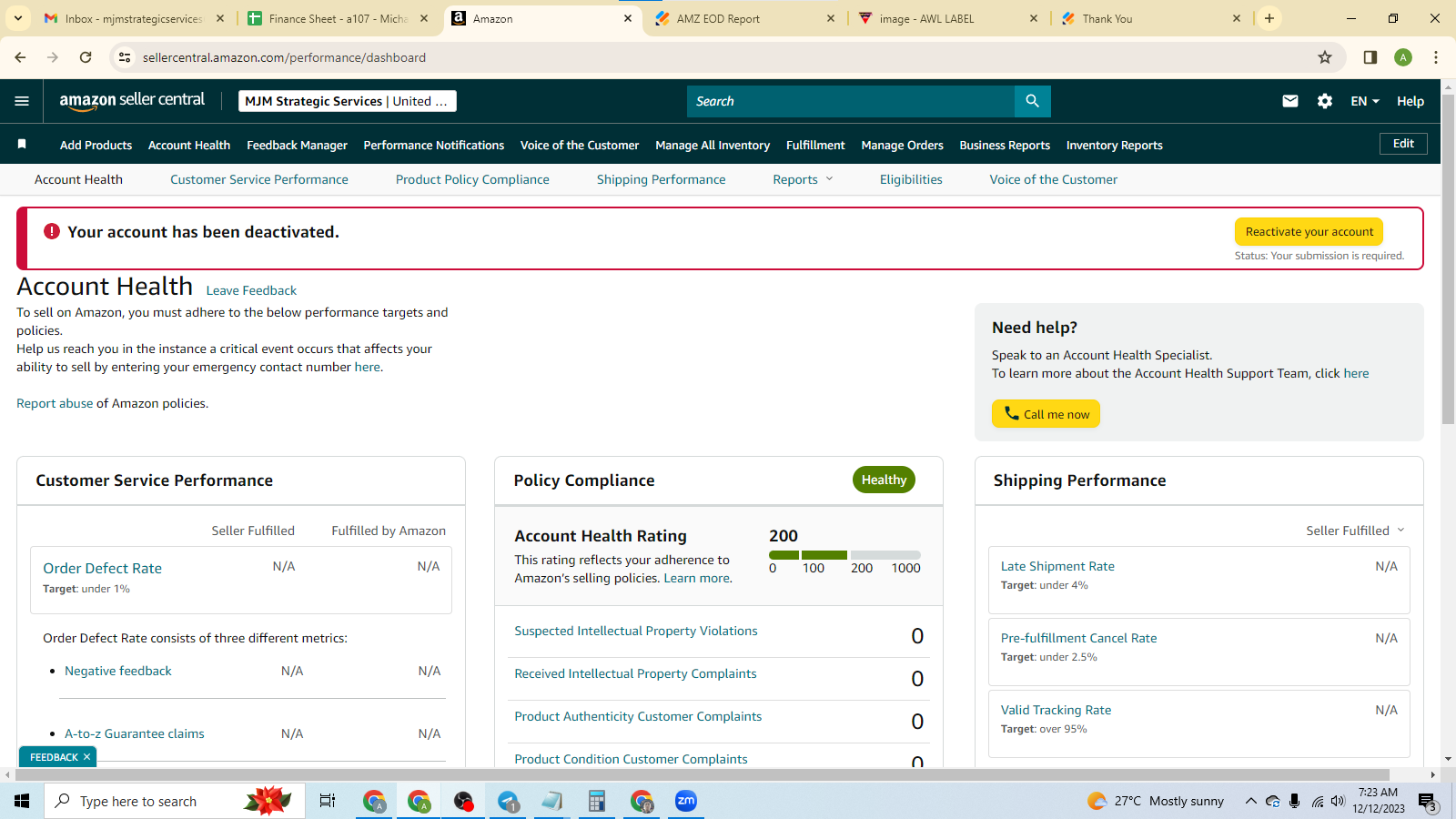This screenshot has height=819, width=1456.
Task: Click Call me now button
Action: (x=1046, y=414)
